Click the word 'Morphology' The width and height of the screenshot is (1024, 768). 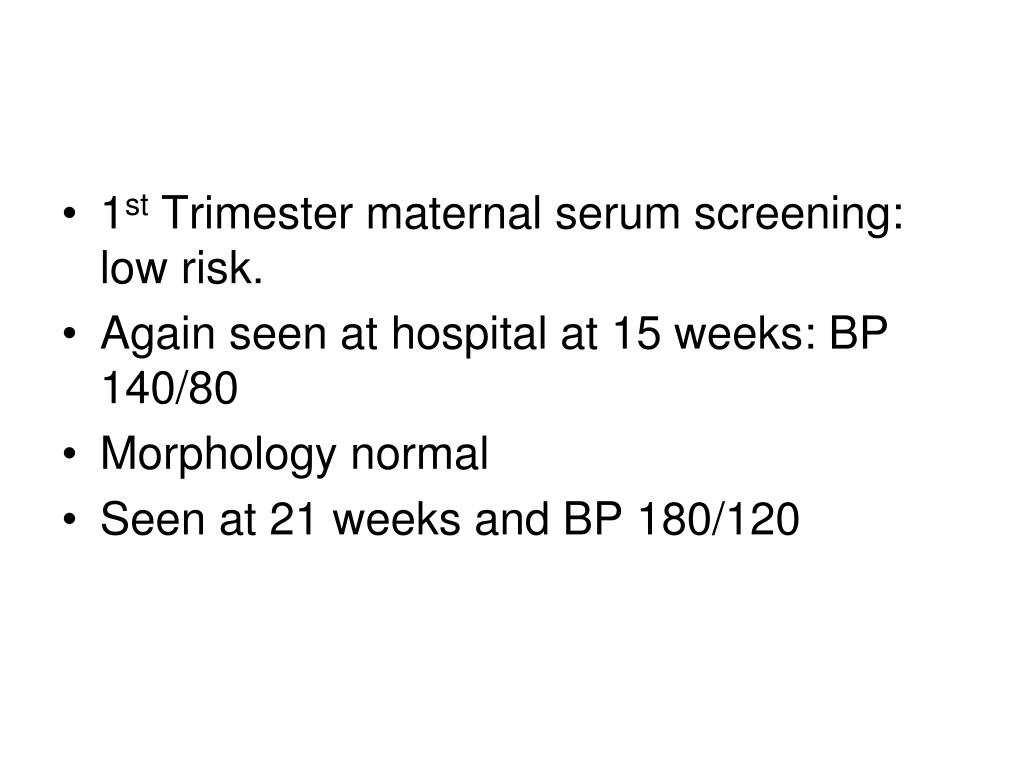(219, 457)
